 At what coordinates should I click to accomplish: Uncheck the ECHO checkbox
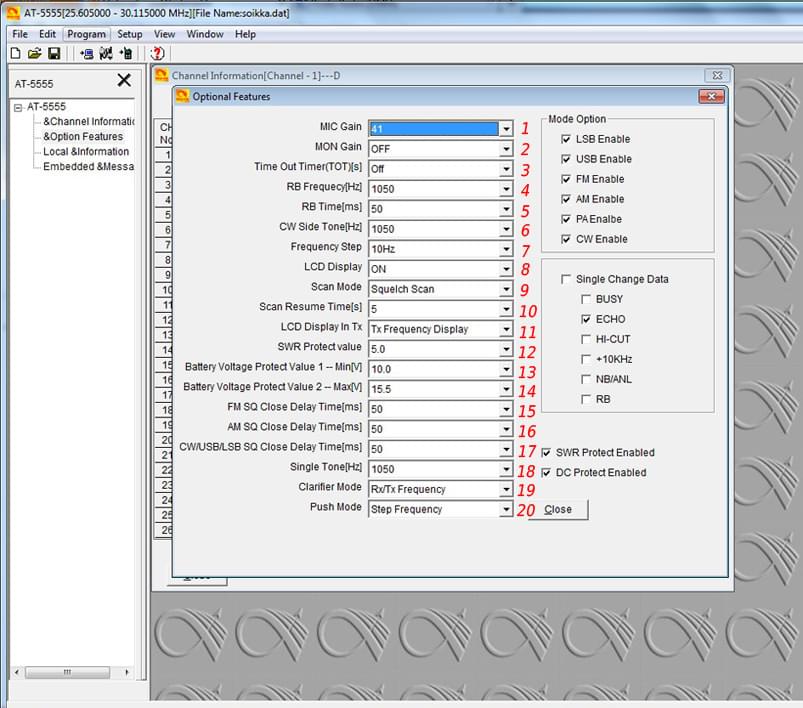click(x=586, y=319)
